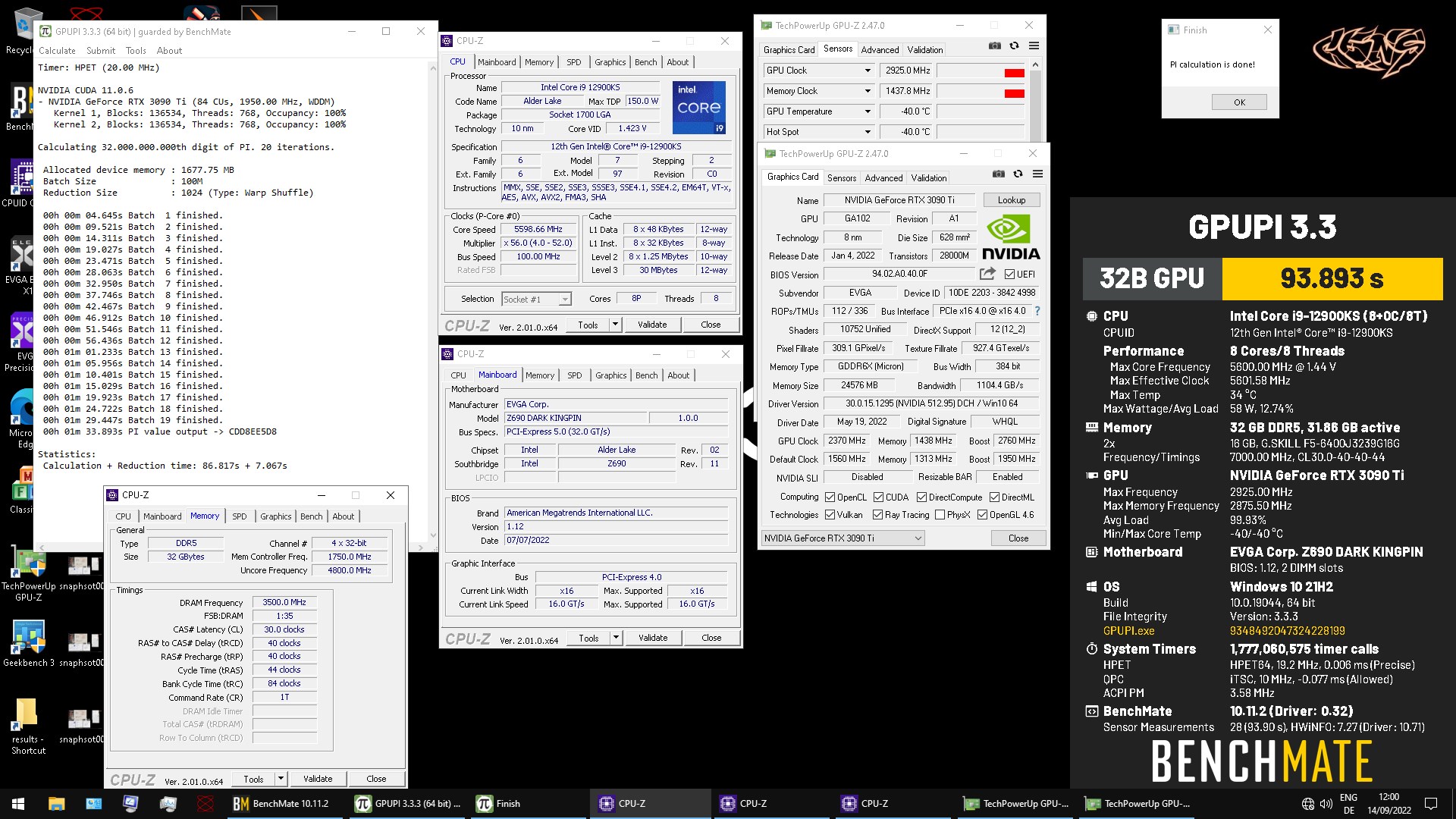Click the Bus Interface question mark icon
This screenshot has width=1456, height=819.
click(1037, 311)
